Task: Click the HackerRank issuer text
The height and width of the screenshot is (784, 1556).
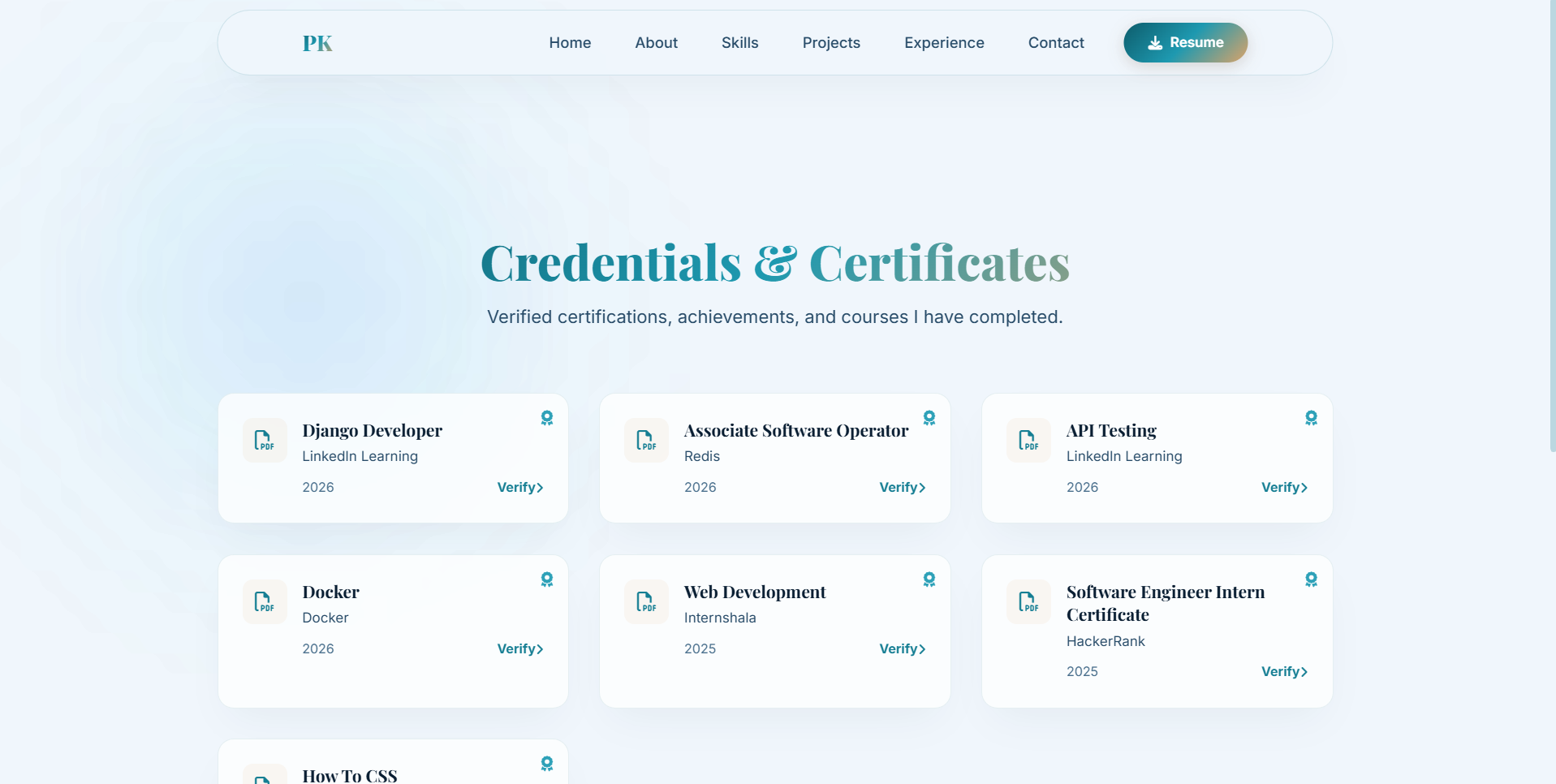Action: 1106,641
